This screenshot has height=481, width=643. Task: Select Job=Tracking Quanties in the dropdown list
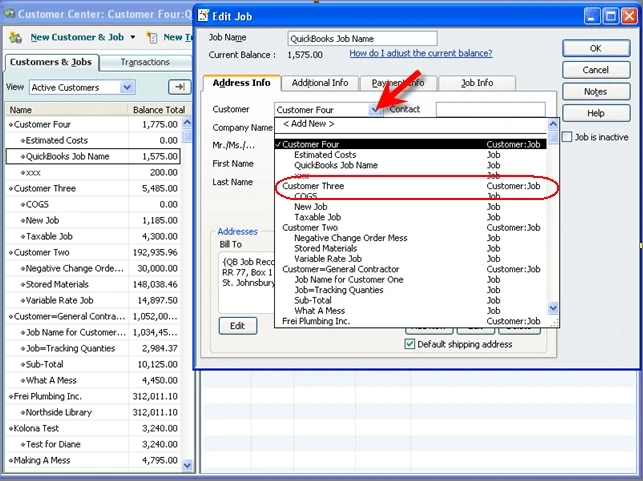pos(410,290)
